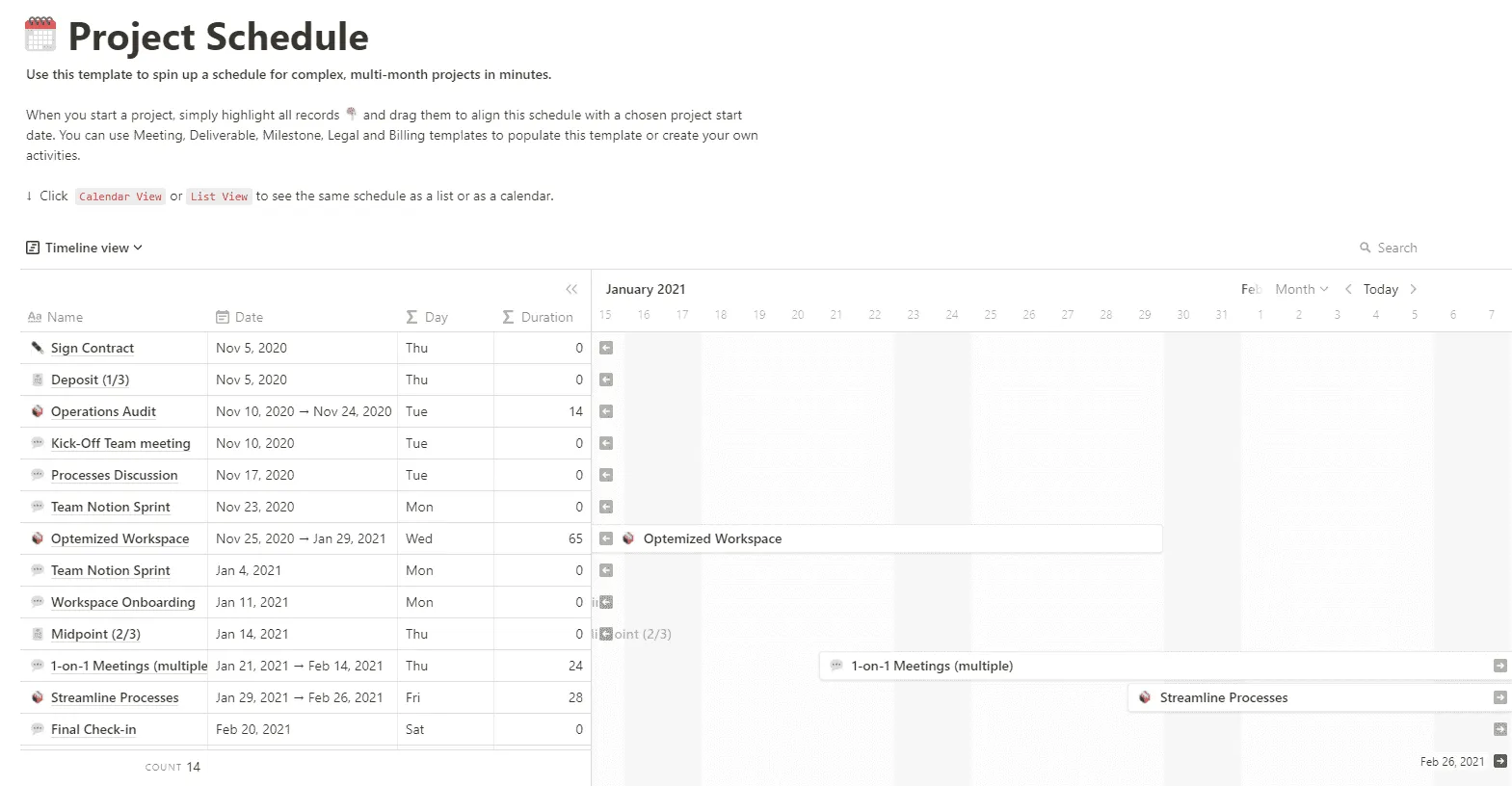Open the Deposit (1/3) record

(x=90, y=380)
